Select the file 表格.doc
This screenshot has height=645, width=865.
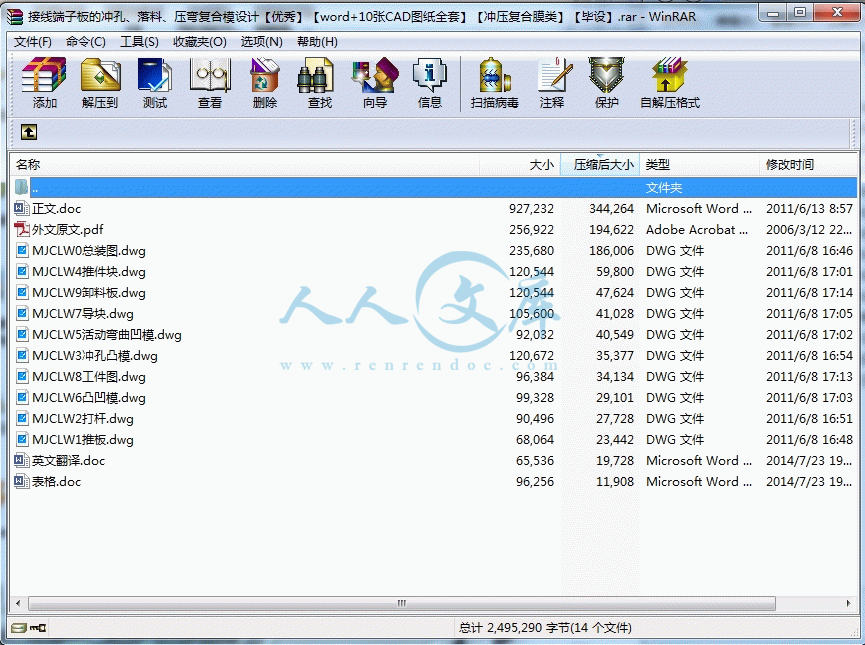coord(57,482)
